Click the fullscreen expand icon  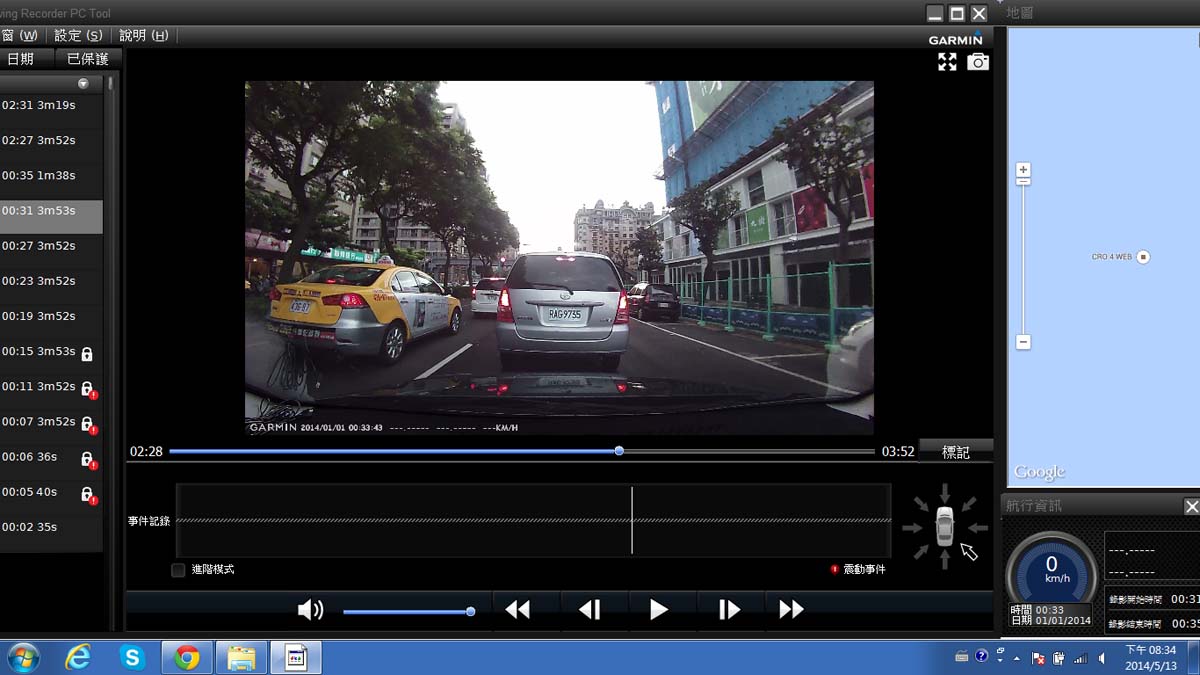coord(947,62)
